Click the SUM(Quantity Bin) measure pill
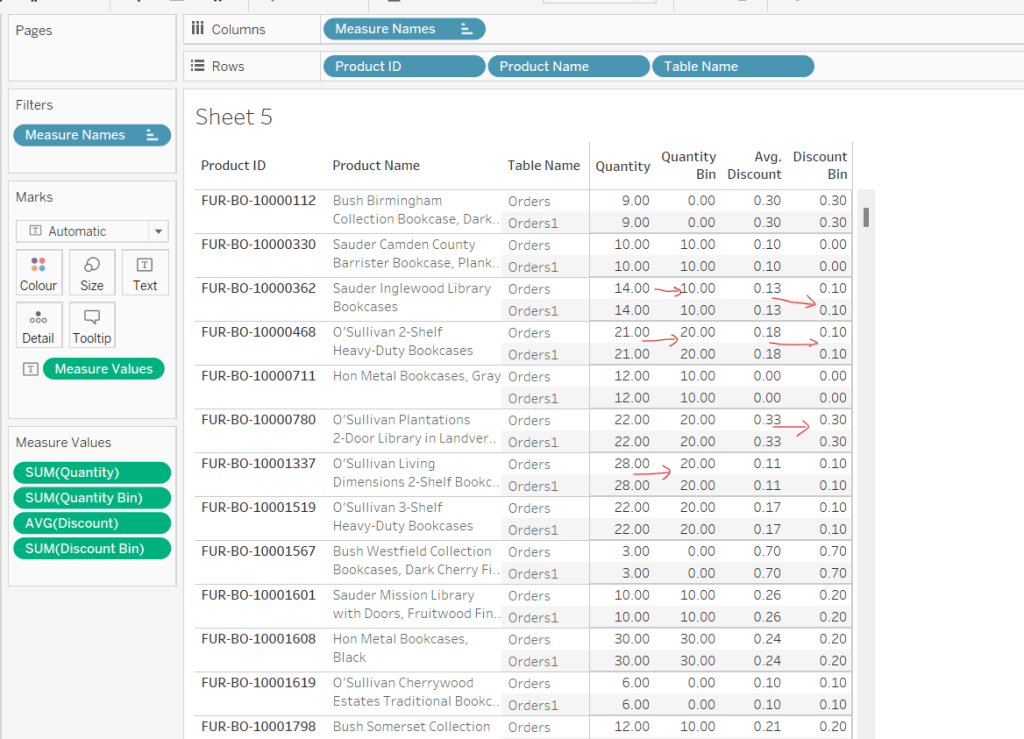 [92, 498]
